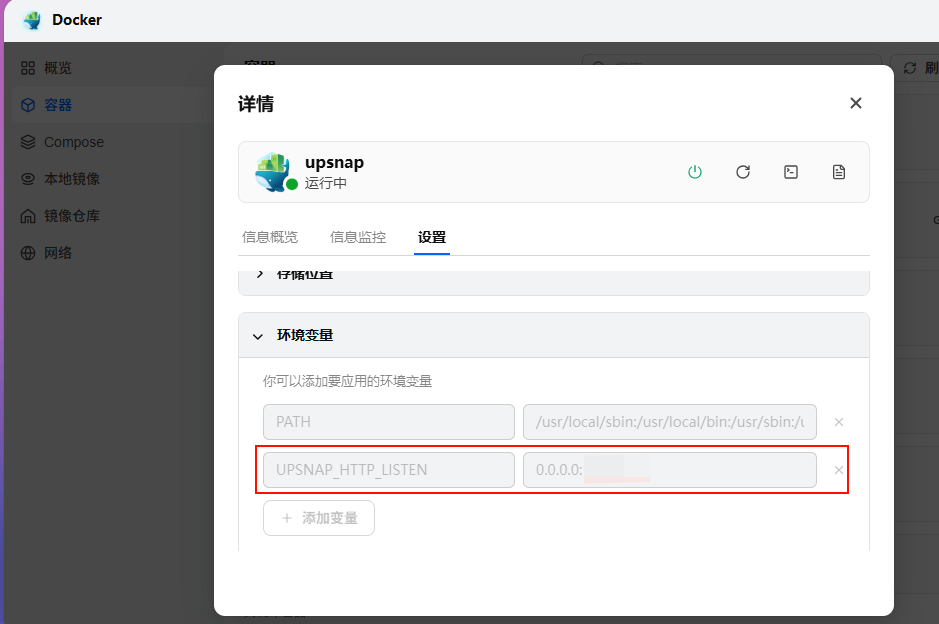Click the 你可以添加要应用的环境变量 hint text
This screenshot has width=939, height=624.
pyautogui.click(x=347, y=381)
